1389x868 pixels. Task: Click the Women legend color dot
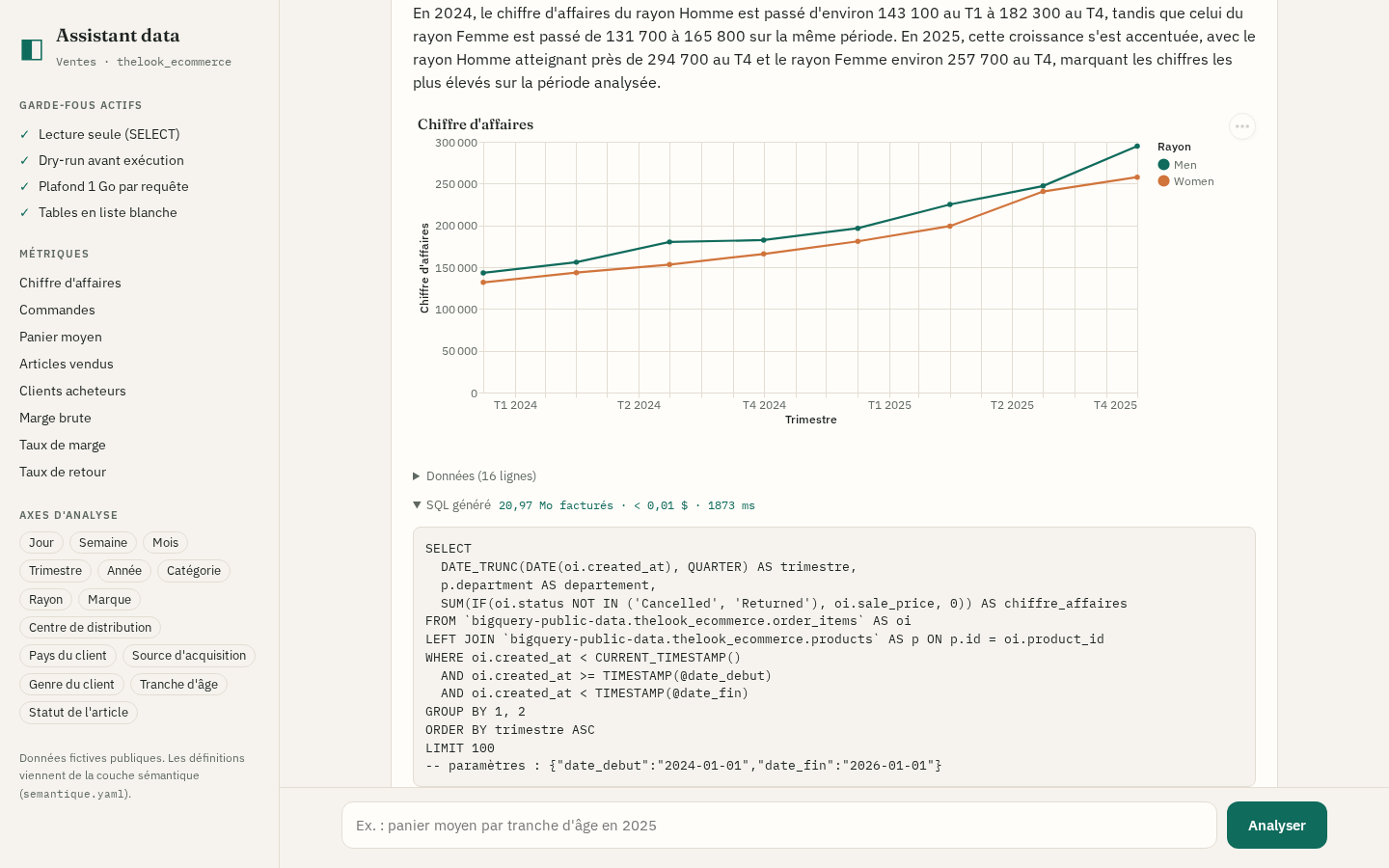(x=1163, y=181)
